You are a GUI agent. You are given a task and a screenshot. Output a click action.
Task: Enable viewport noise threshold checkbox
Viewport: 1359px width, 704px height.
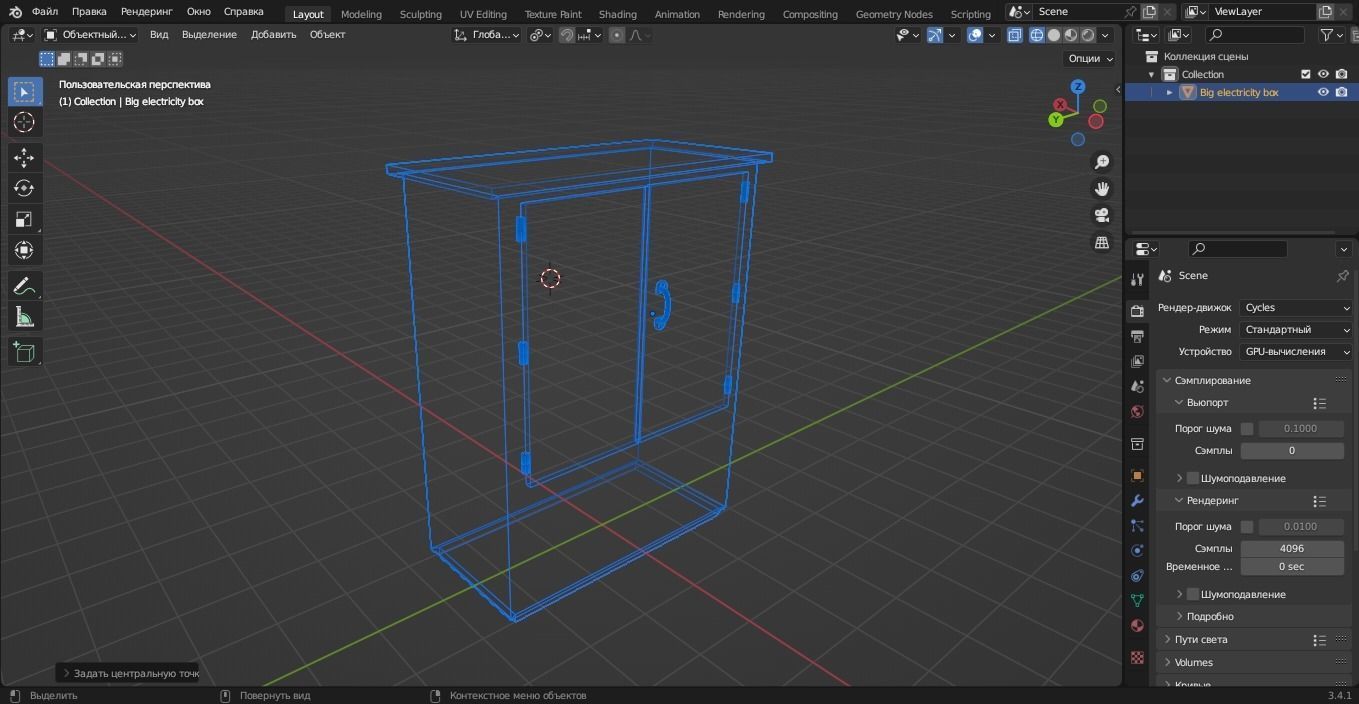pos(1247,428)
